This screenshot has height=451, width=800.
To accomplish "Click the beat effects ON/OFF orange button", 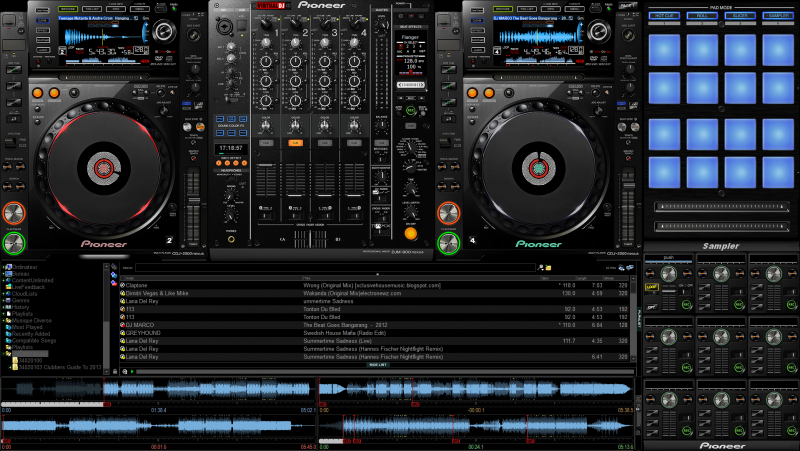I will coord(410,234).
